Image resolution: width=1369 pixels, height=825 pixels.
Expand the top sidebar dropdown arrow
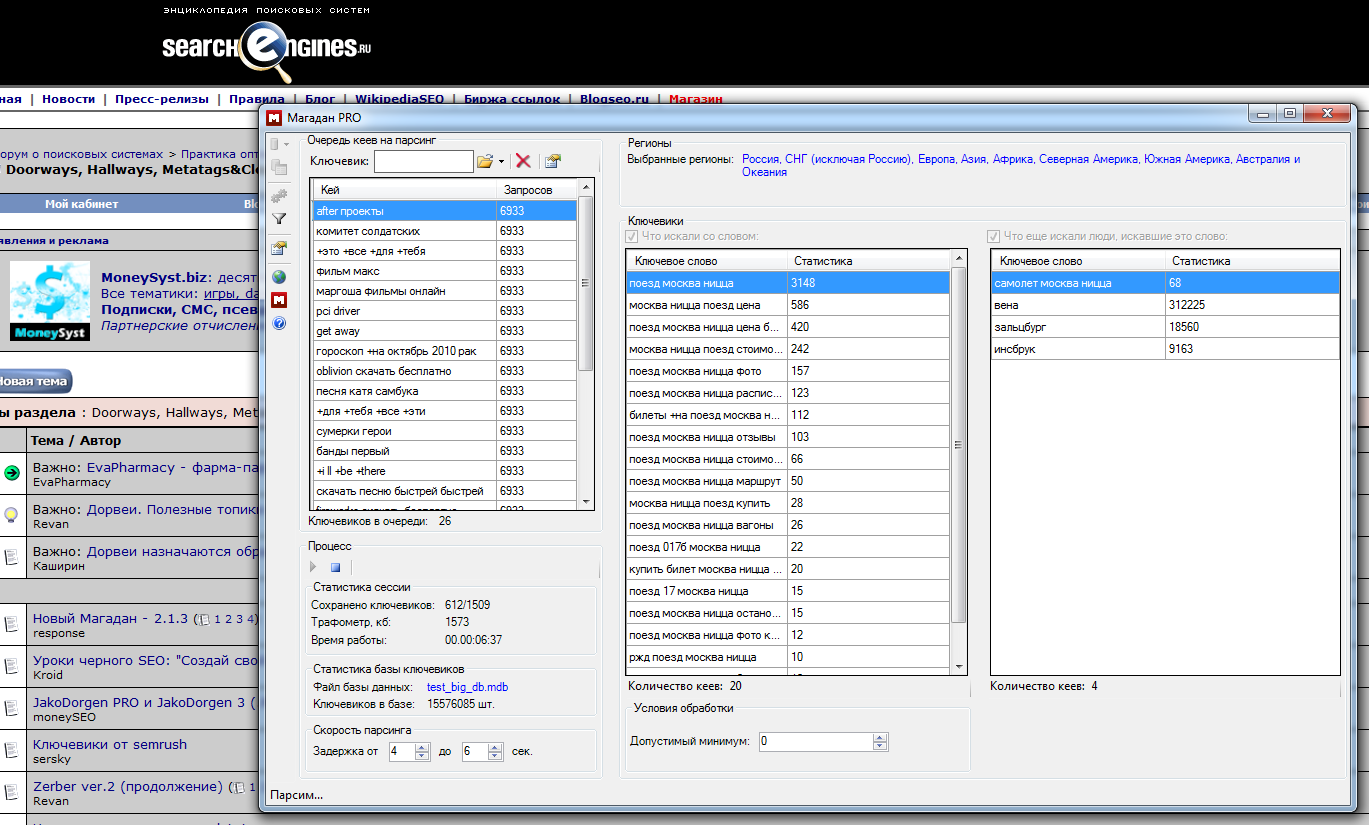tap(287, 144)
